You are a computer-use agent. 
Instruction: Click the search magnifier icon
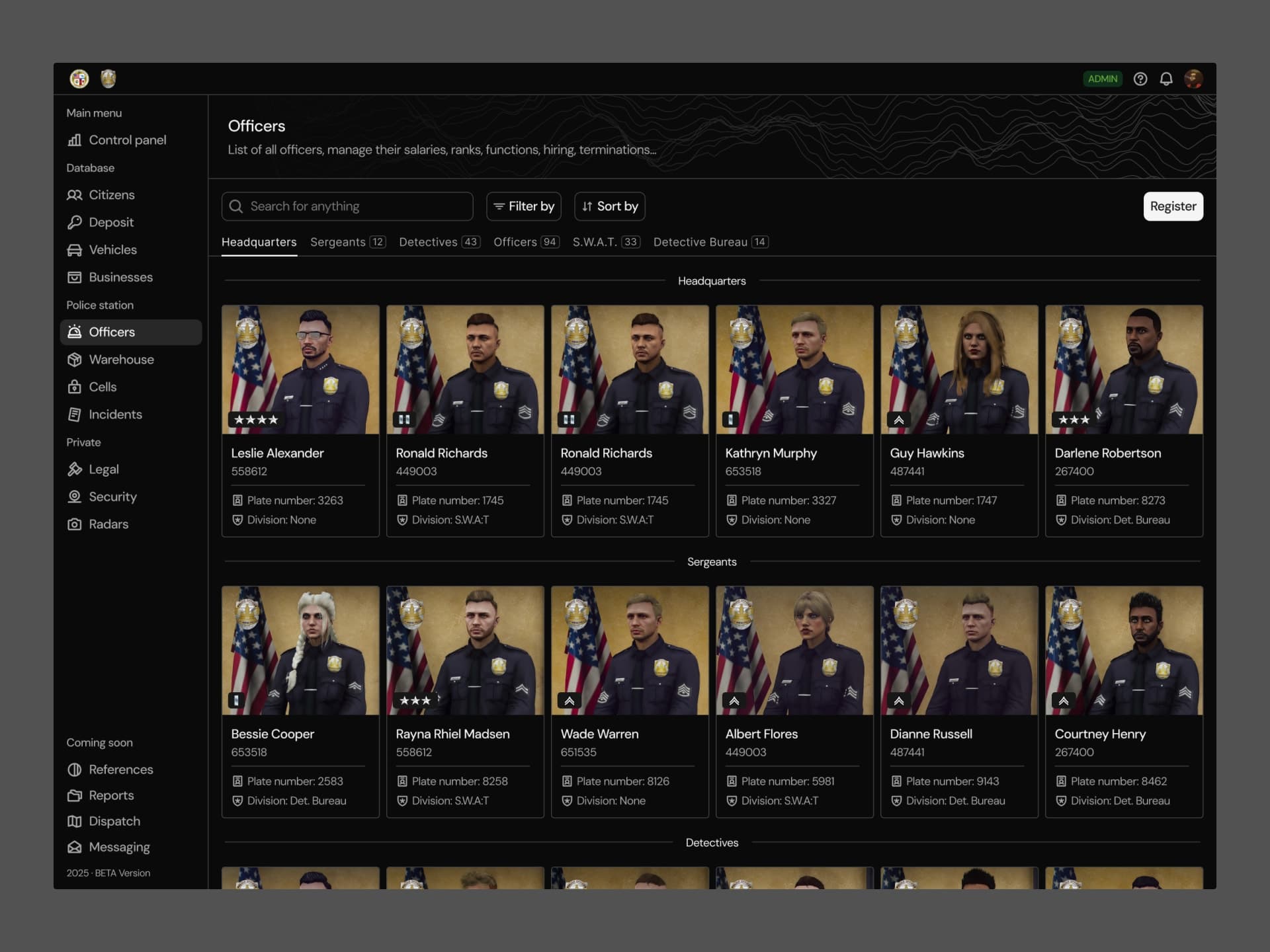(236, 206)
